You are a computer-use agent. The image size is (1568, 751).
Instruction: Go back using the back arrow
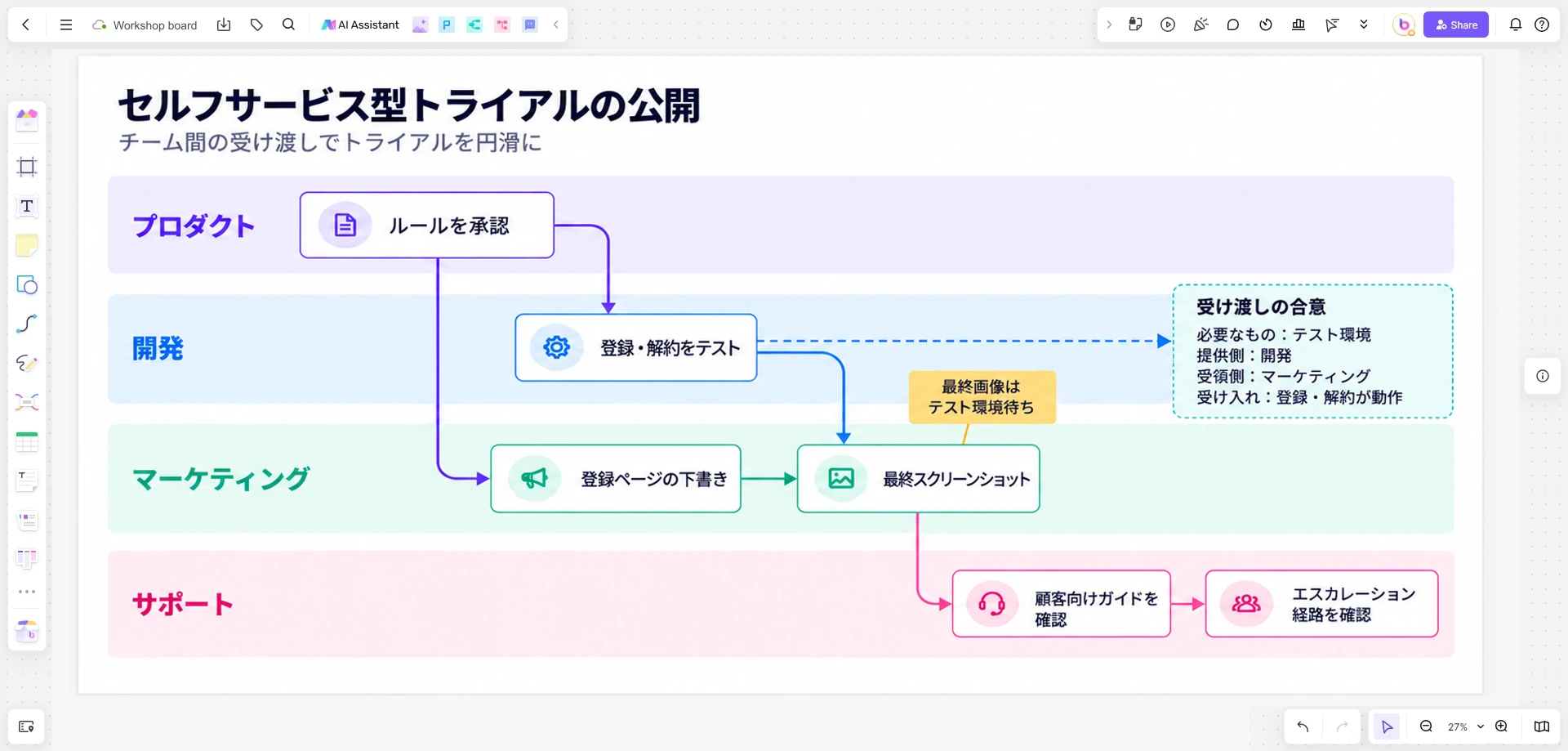pyautogui.click(x=26, y=25)
